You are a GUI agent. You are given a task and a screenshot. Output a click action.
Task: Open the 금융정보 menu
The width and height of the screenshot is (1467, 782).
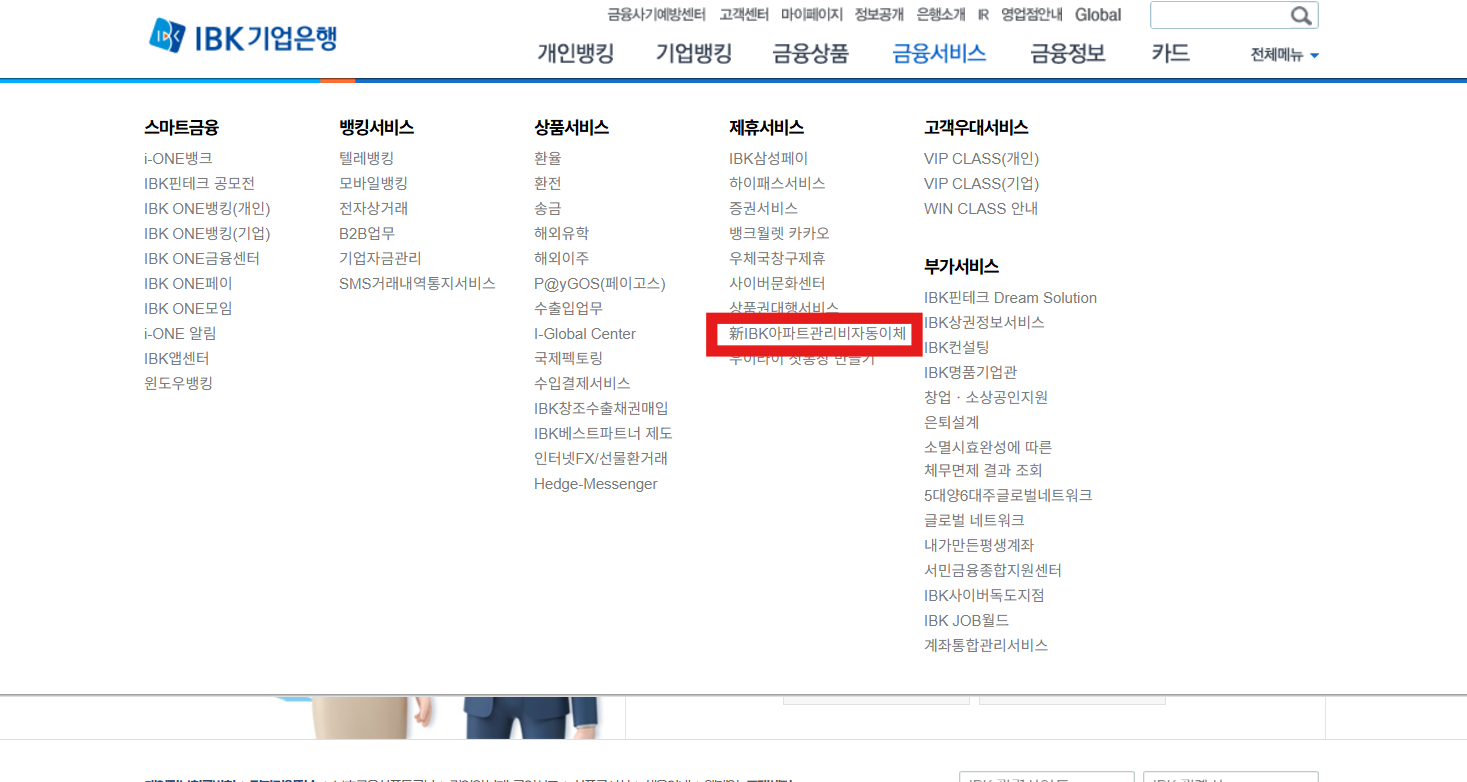[1068, 53]
